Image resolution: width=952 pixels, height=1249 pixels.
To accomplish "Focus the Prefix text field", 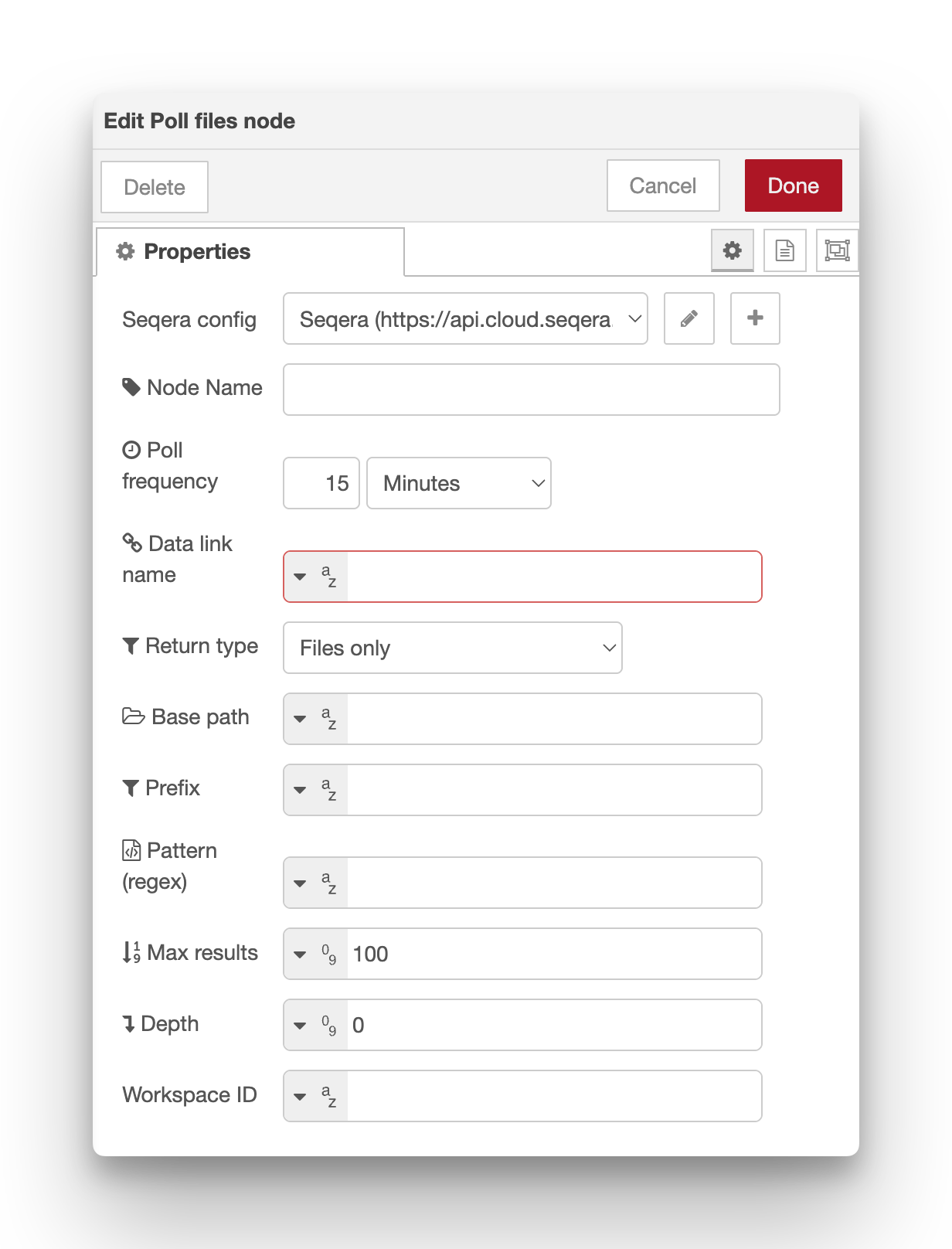I will click(554, 790).
